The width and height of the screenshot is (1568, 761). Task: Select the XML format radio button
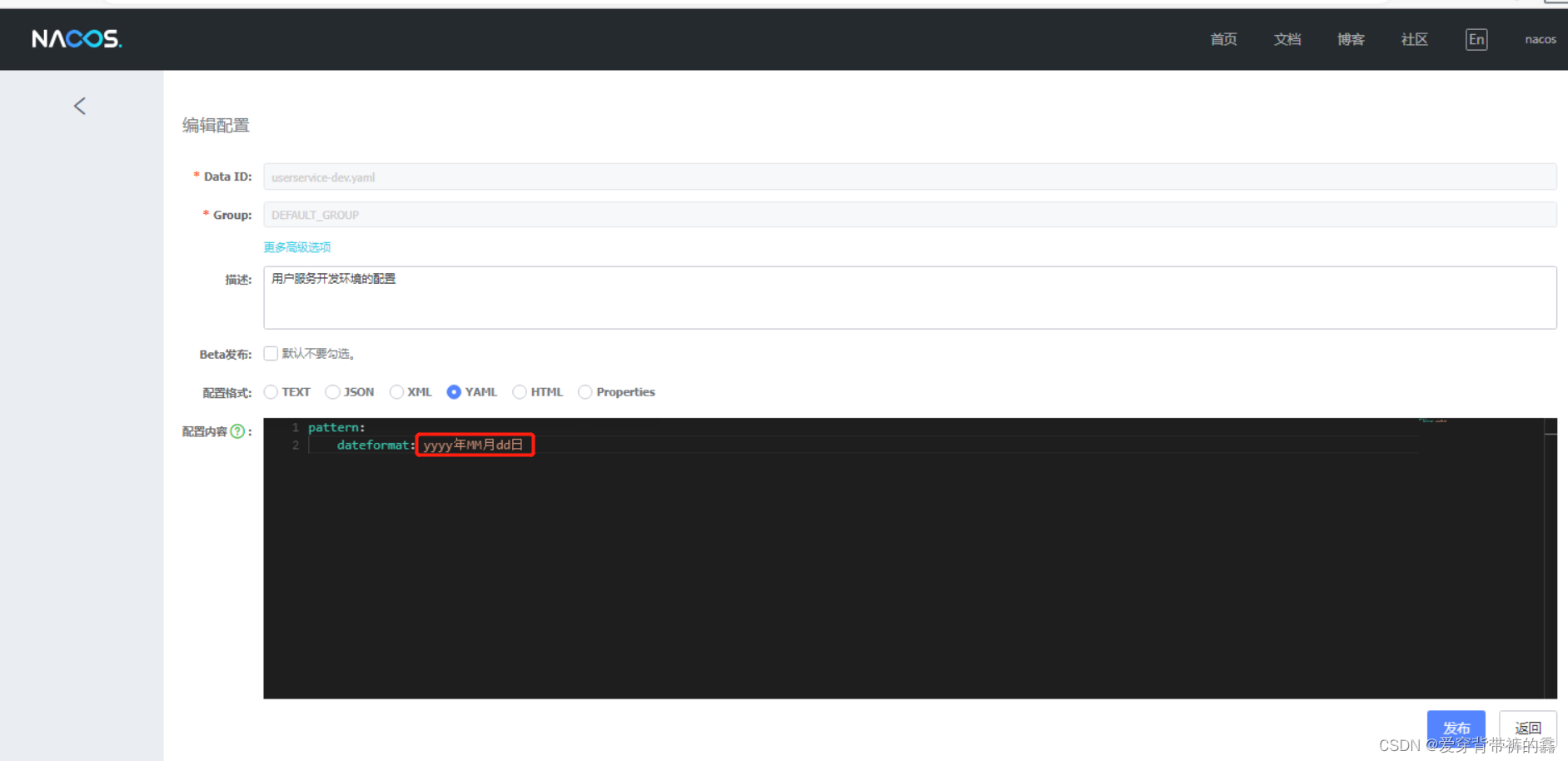click(x=396, y=392)
